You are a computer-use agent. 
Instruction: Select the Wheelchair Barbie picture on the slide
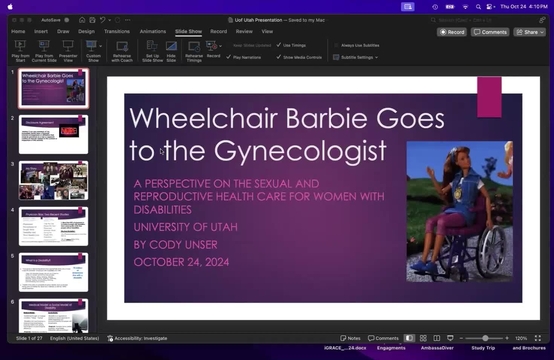pyautogui.click(x=460, y=211)
